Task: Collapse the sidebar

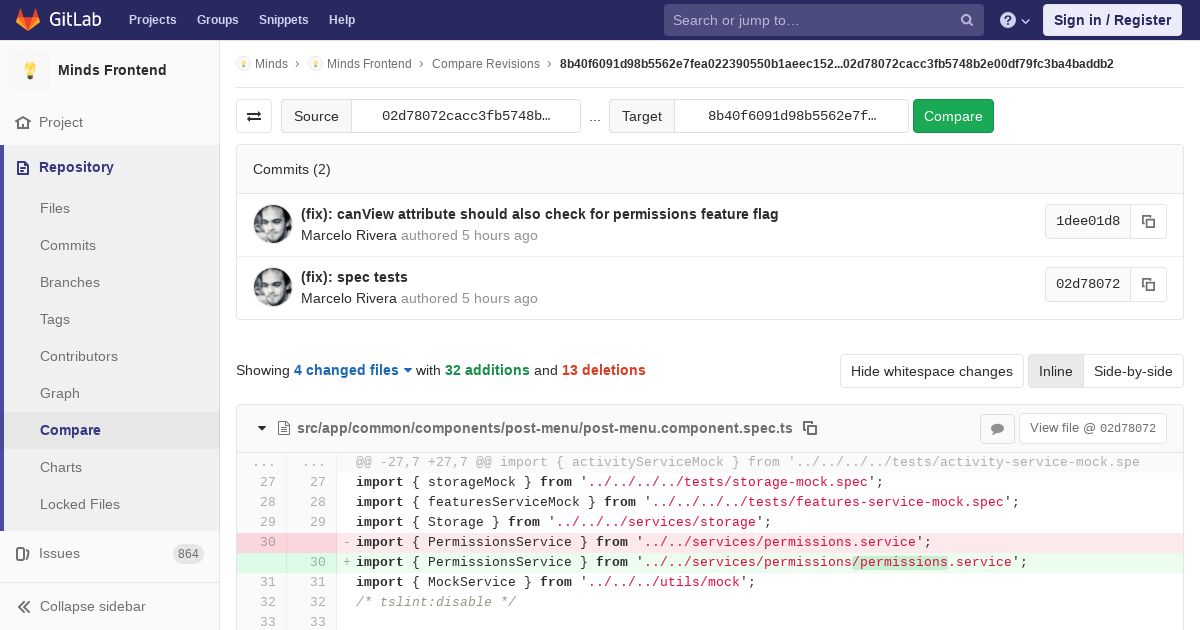Action: [92, 606]
